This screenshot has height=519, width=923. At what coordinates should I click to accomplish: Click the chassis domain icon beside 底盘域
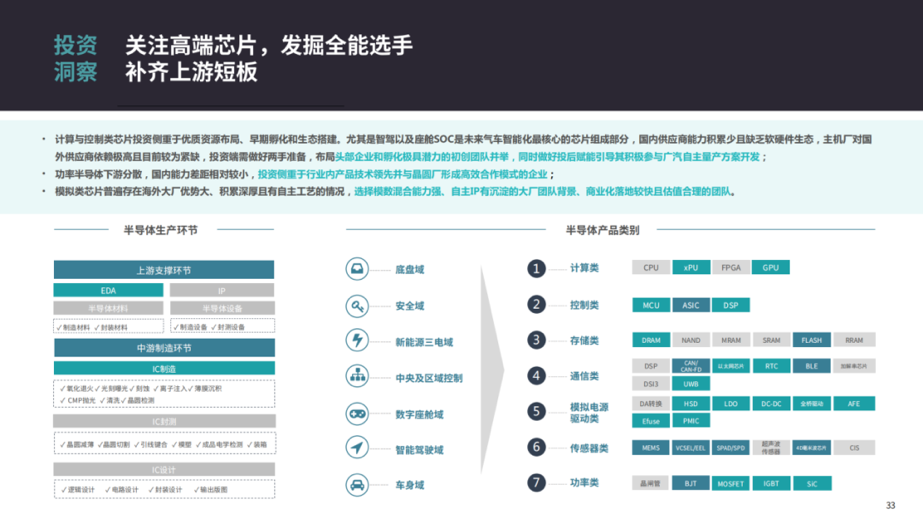pyautogui.click(x=357, y=269)
